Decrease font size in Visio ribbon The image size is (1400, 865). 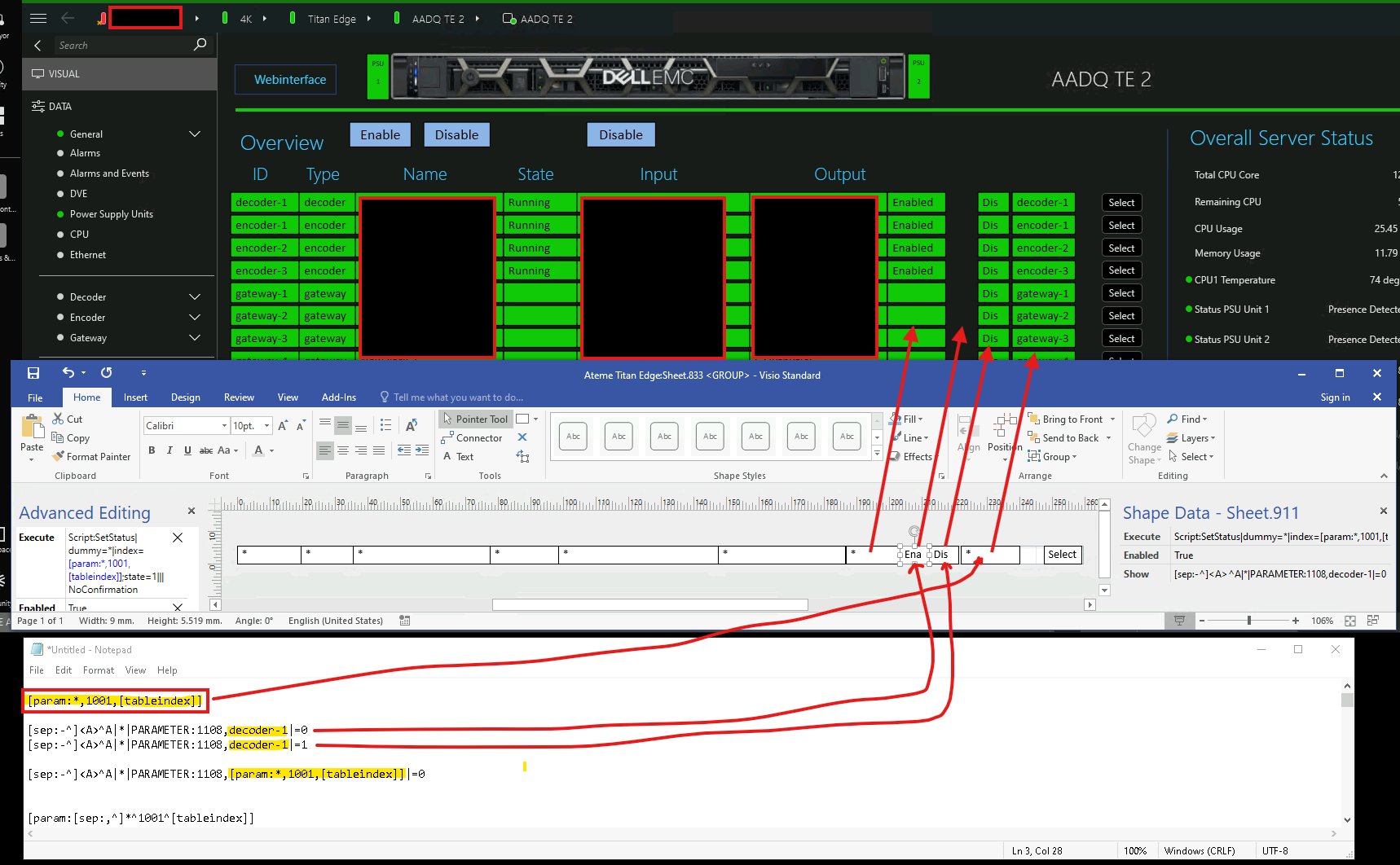(x=301, y=426)
